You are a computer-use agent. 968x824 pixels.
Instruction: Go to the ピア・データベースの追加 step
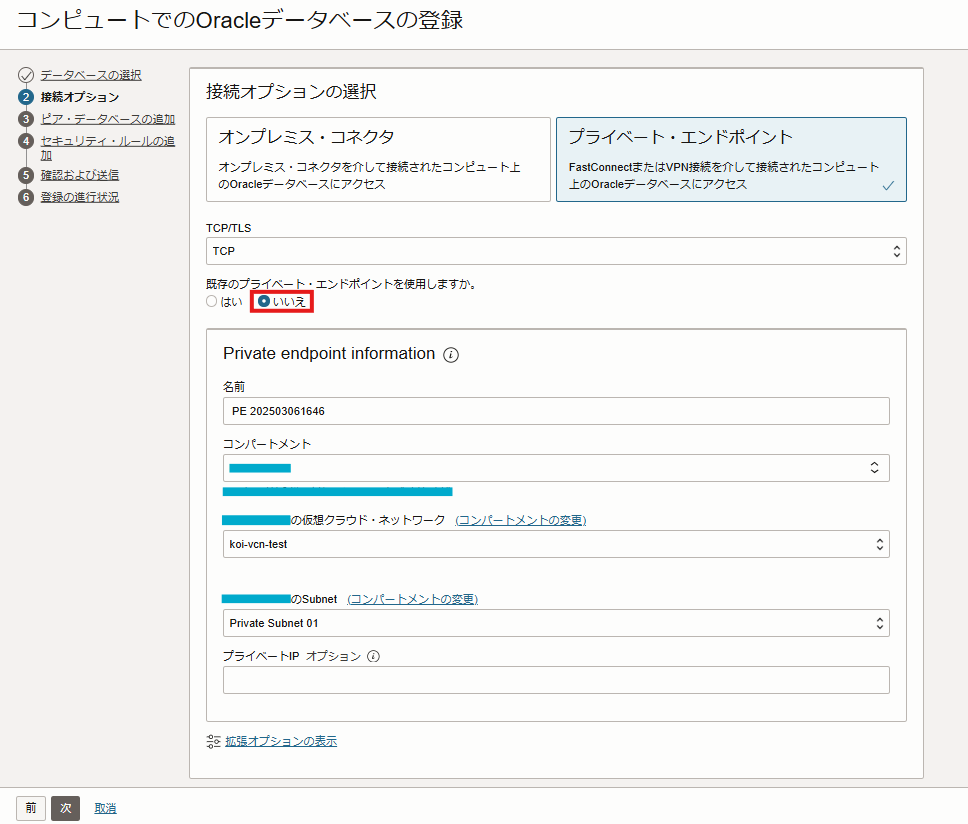click(x=106, y=118)
